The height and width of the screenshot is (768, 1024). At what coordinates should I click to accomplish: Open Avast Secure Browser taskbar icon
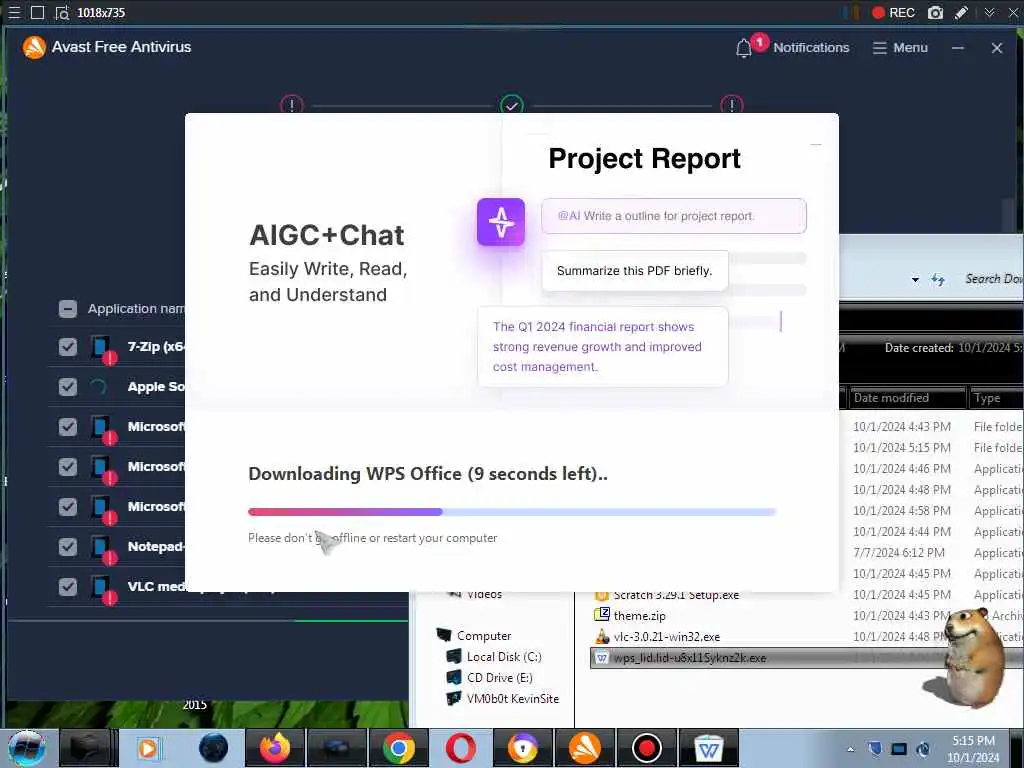522,748
